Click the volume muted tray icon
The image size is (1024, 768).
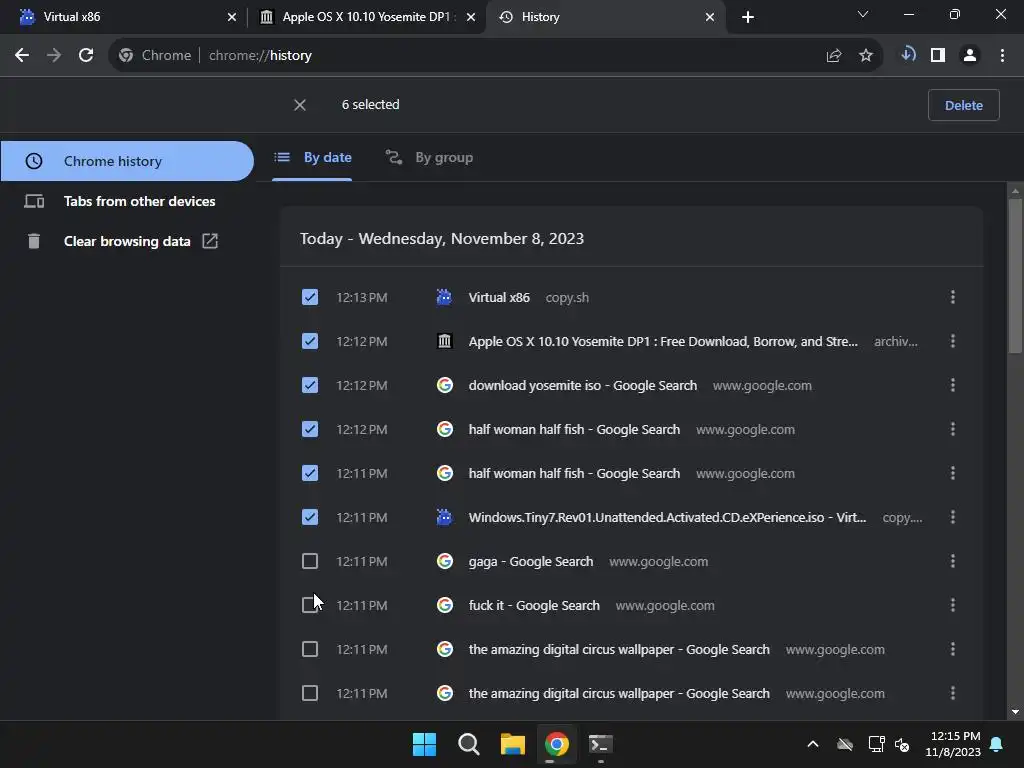coord(902,744)
